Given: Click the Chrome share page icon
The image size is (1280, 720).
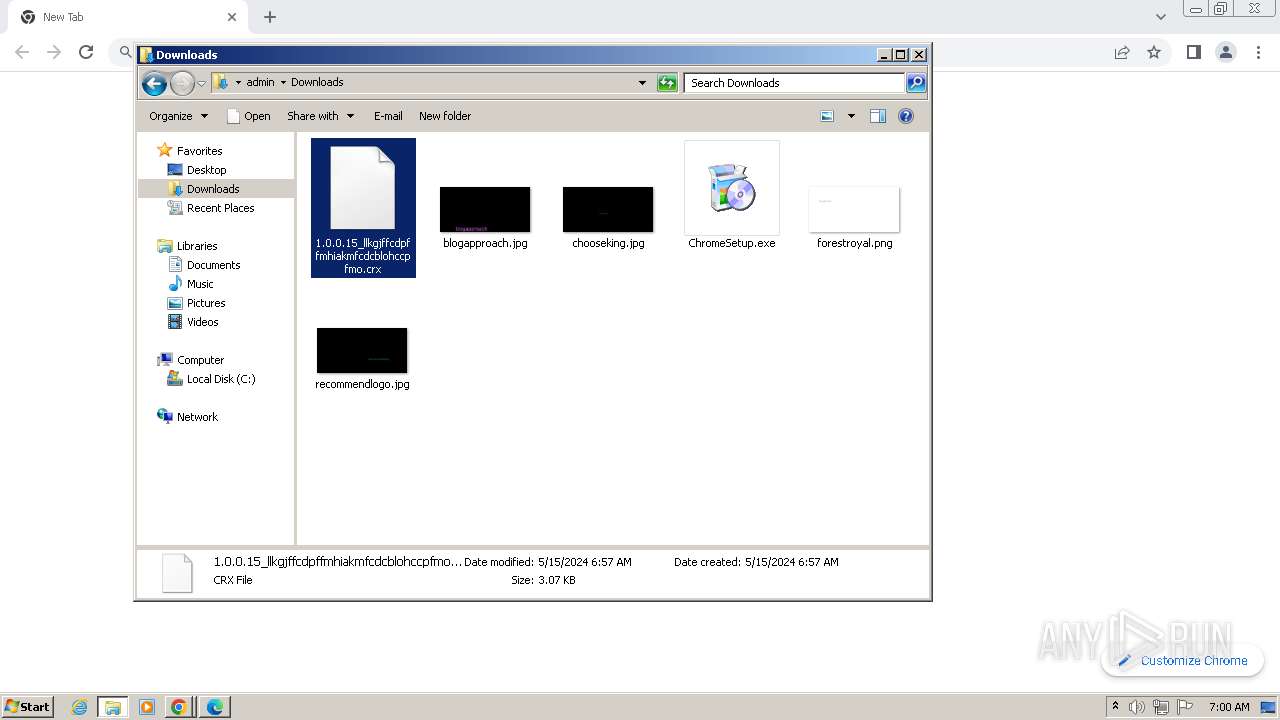Looking at the screenshot, I should point(1122,52).
